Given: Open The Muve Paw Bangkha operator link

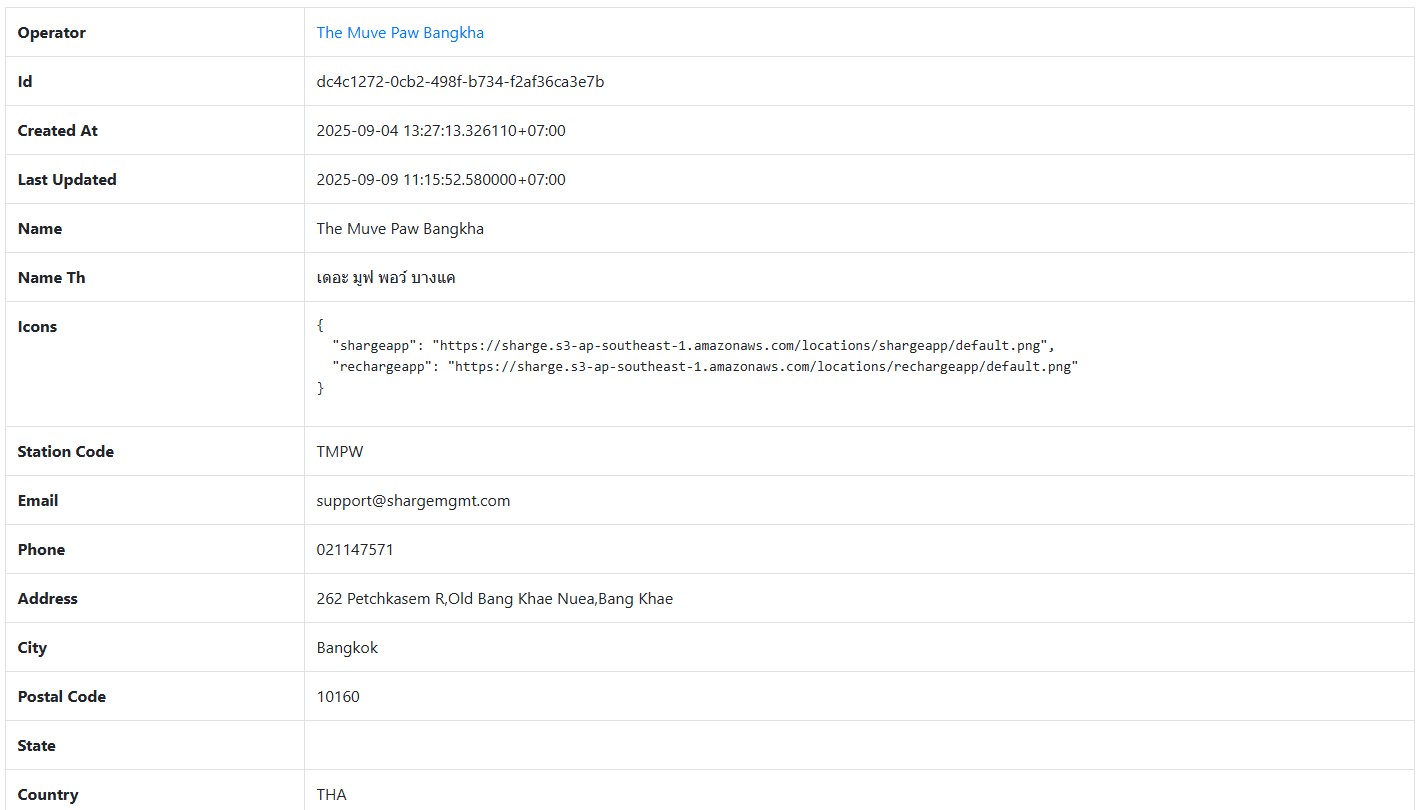Looking at the screenshot, I should click(x=400, y=33).
